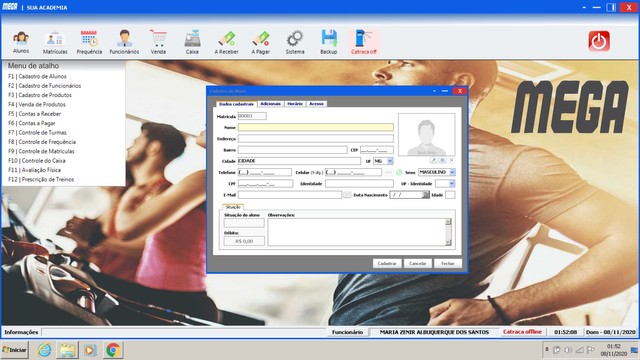
Task: Select F12 Prescrição de Treinos shortcut
Action: click(x=41, y=180)
